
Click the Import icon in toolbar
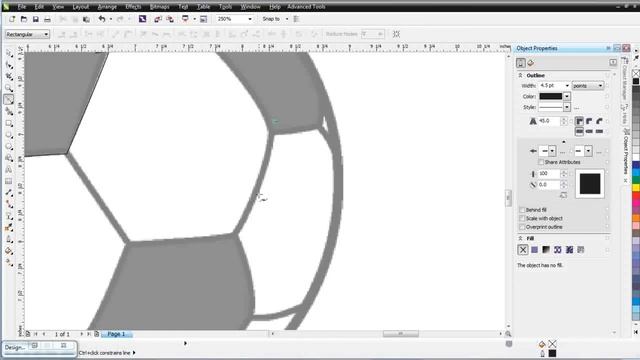click(158, 19)
